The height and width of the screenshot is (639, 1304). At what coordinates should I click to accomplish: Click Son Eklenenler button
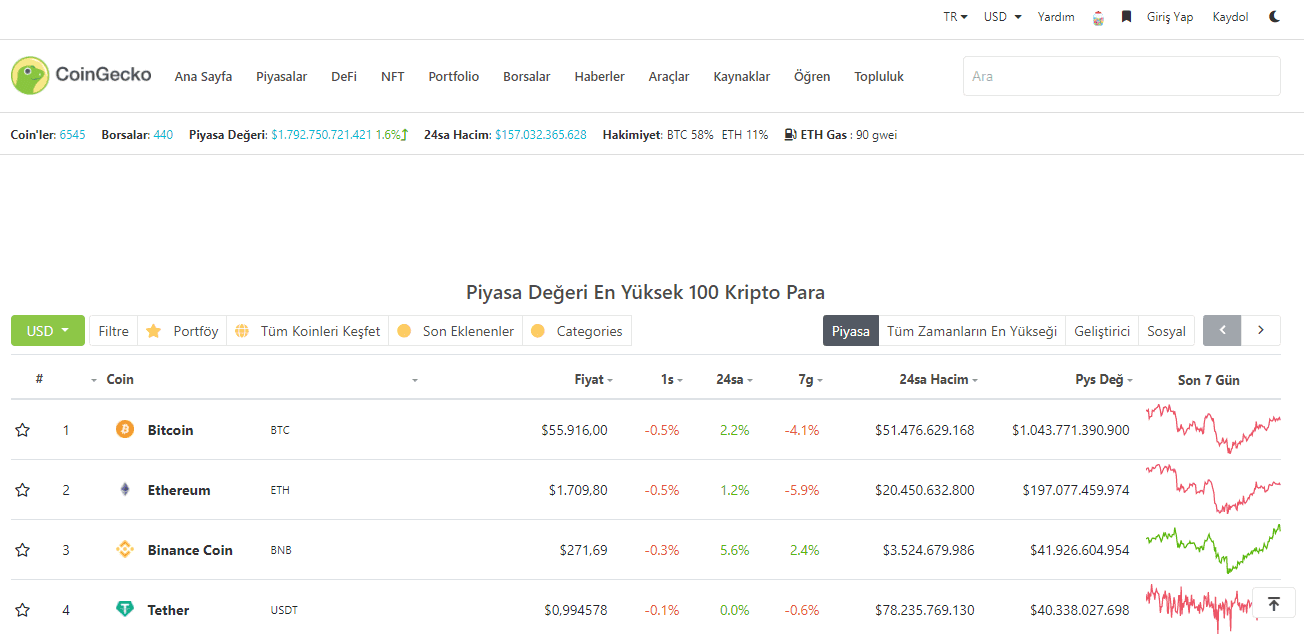(456, 331)
